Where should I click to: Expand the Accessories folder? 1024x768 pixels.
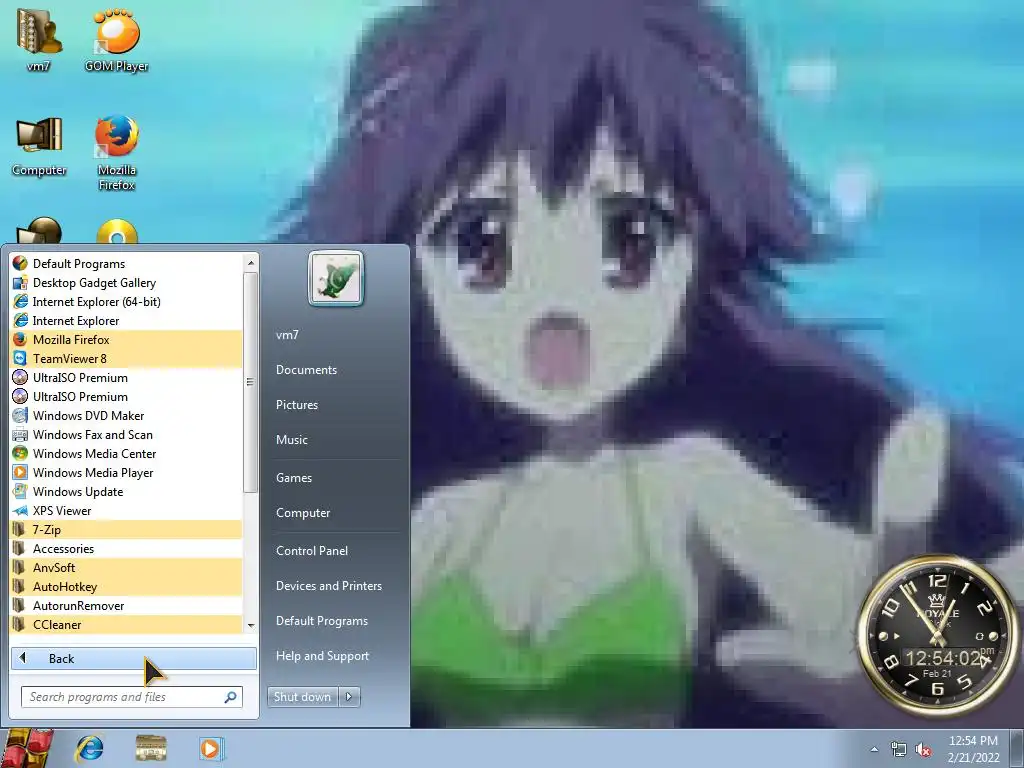coord(127,549)
